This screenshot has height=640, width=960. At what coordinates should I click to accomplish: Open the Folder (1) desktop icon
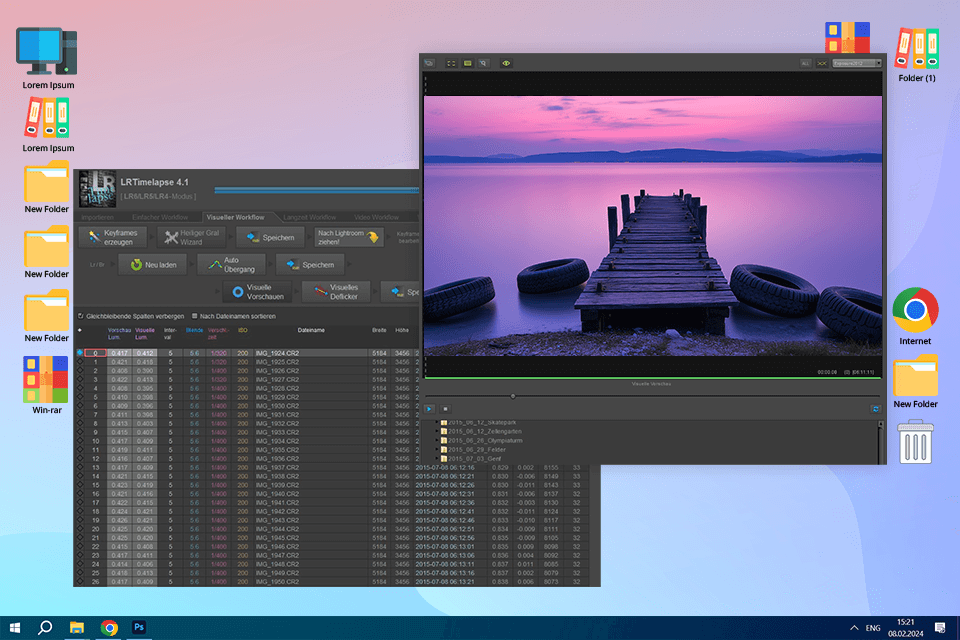(x=917, y=55)
